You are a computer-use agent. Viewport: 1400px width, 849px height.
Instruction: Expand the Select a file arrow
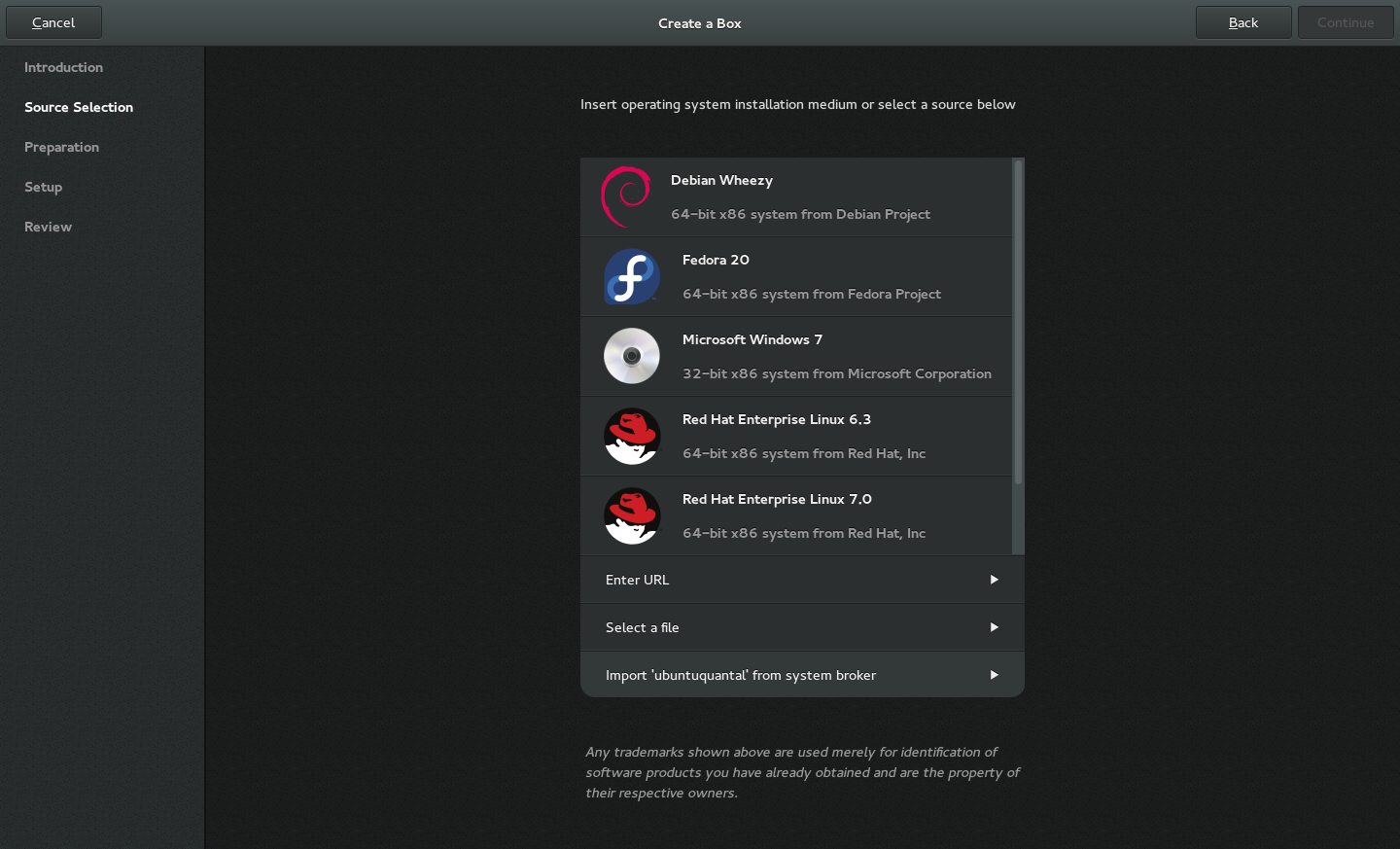tap(994, 627)
